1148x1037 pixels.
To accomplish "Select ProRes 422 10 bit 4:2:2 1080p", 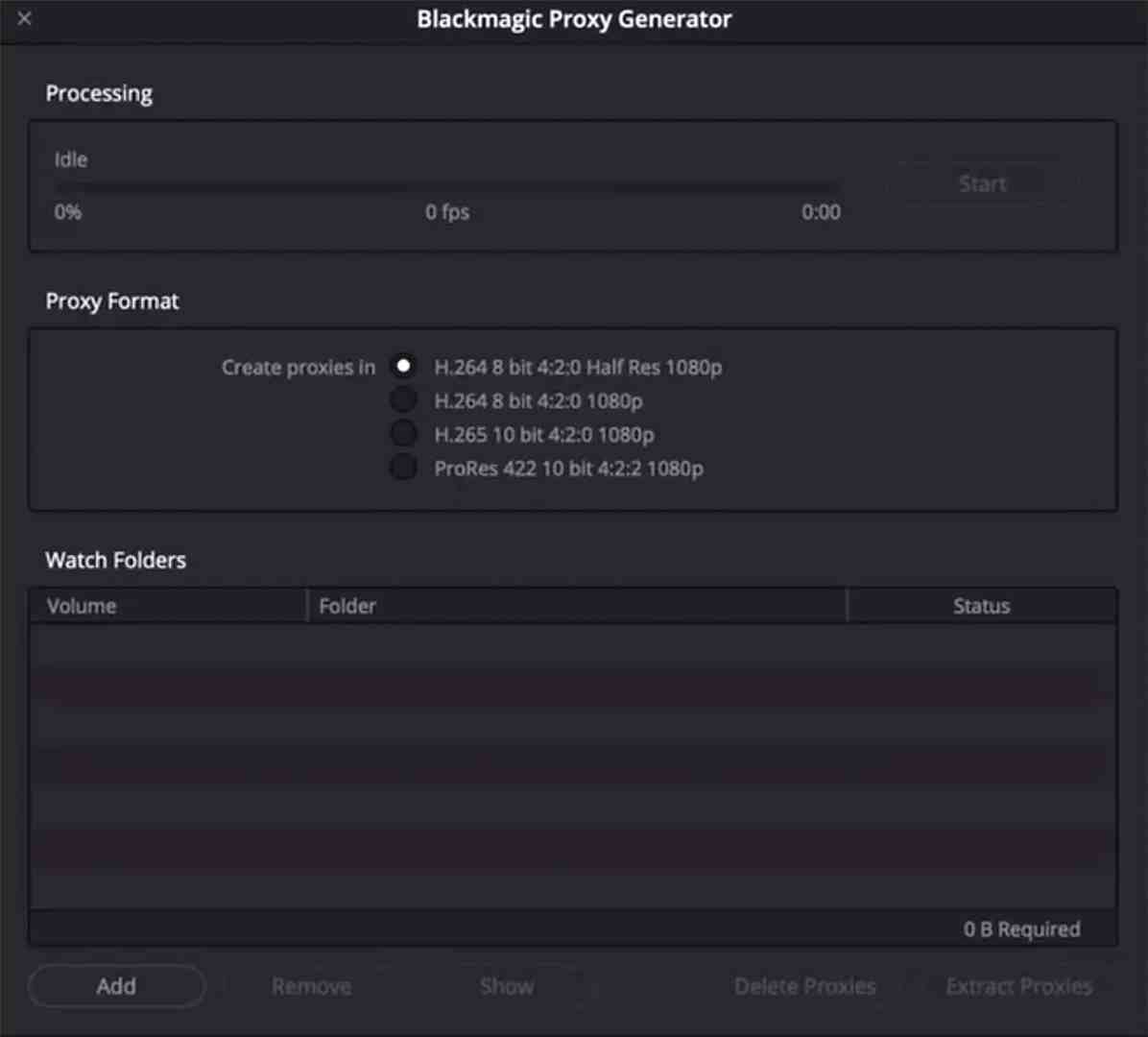I will click(x=404, y=467).
